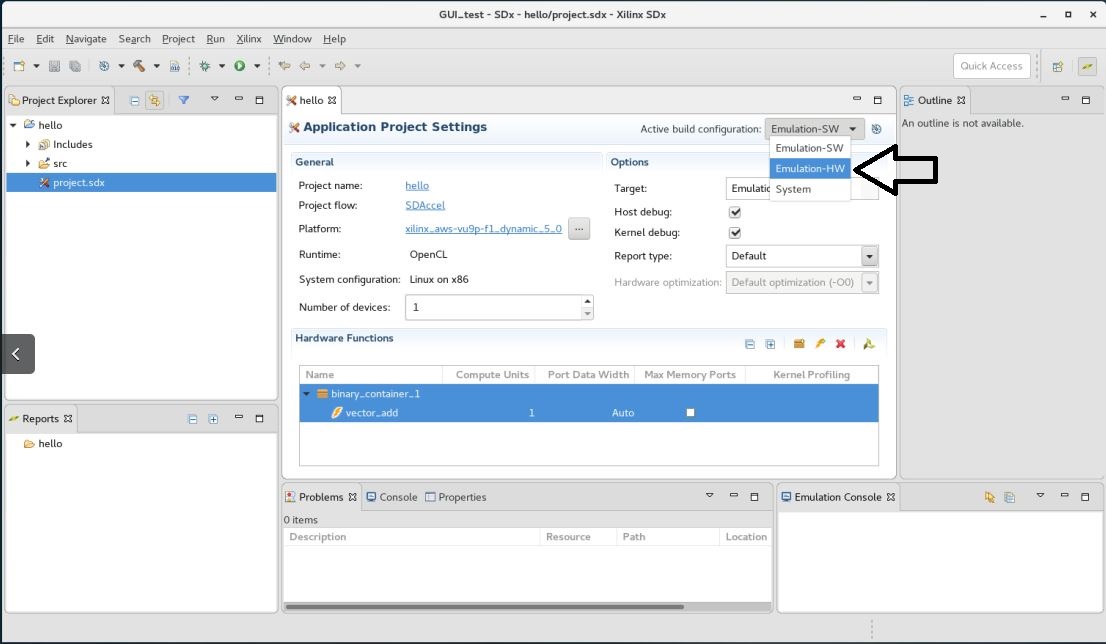Collapse the hello project tree node
1106x644 pixels.
[x=13, y=125]
